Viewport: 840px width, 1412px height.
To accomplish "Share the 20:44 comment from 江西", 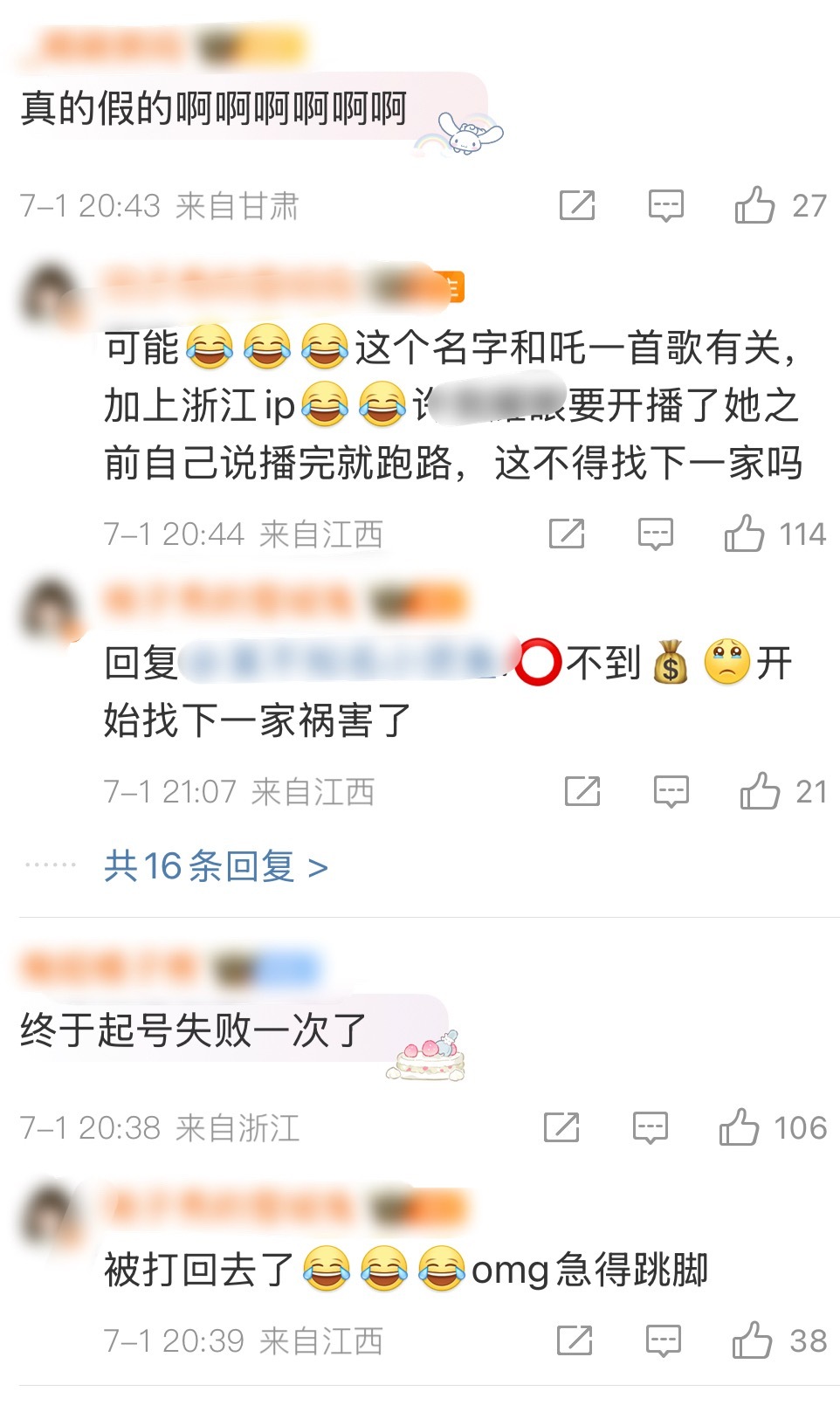I will coord(566,534).
